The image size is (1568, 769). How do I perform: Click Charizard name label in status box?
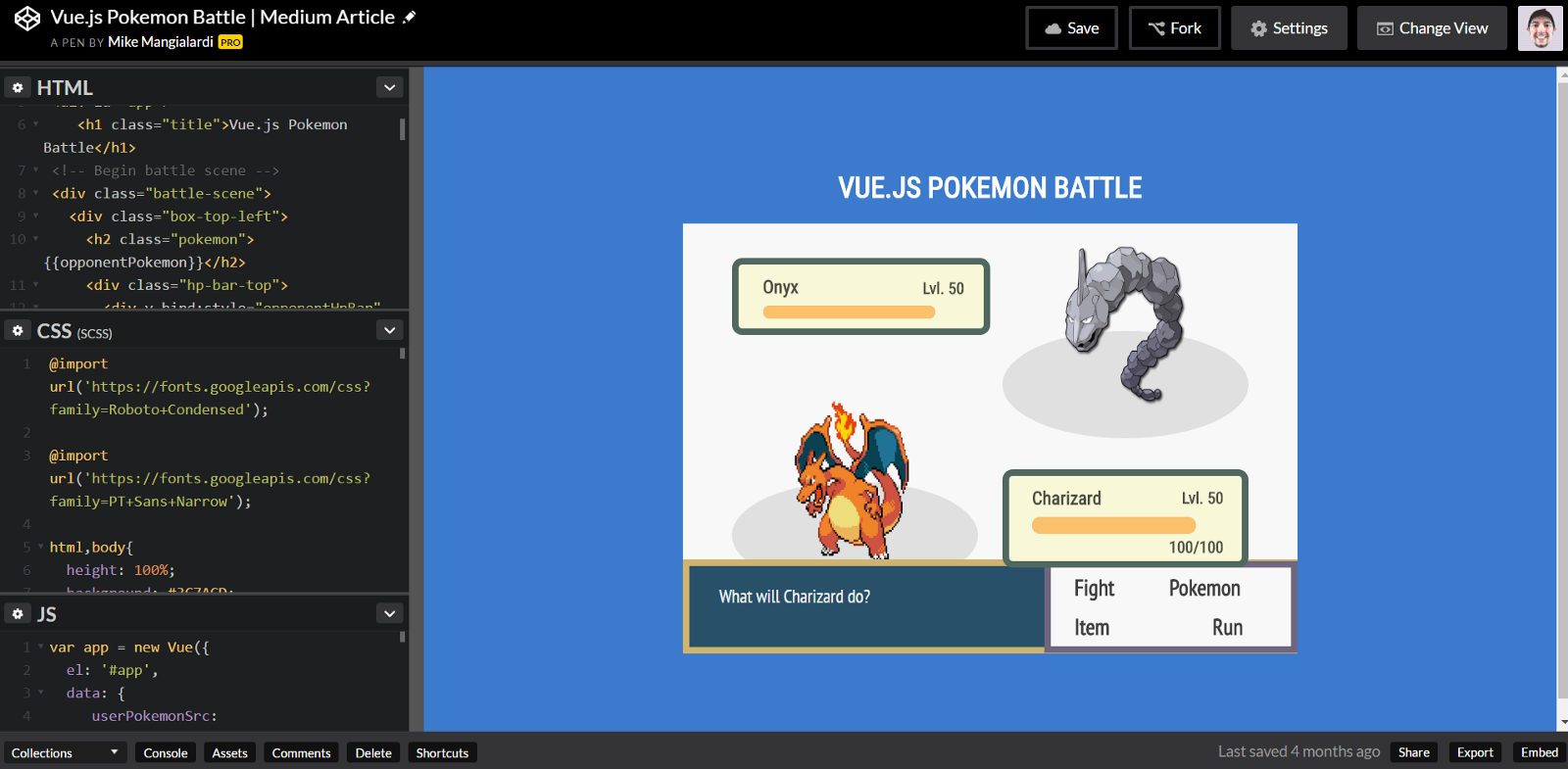pyautogui.click(x=1066, y=499)
